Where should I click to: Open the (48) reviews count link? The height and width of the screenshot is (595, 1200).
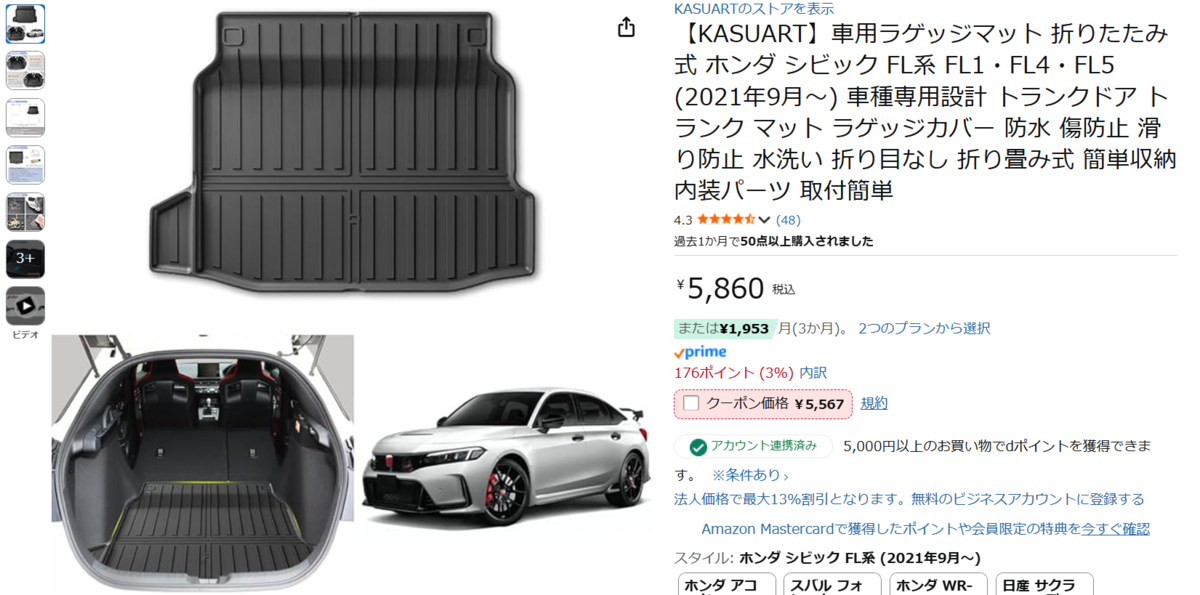788,220
